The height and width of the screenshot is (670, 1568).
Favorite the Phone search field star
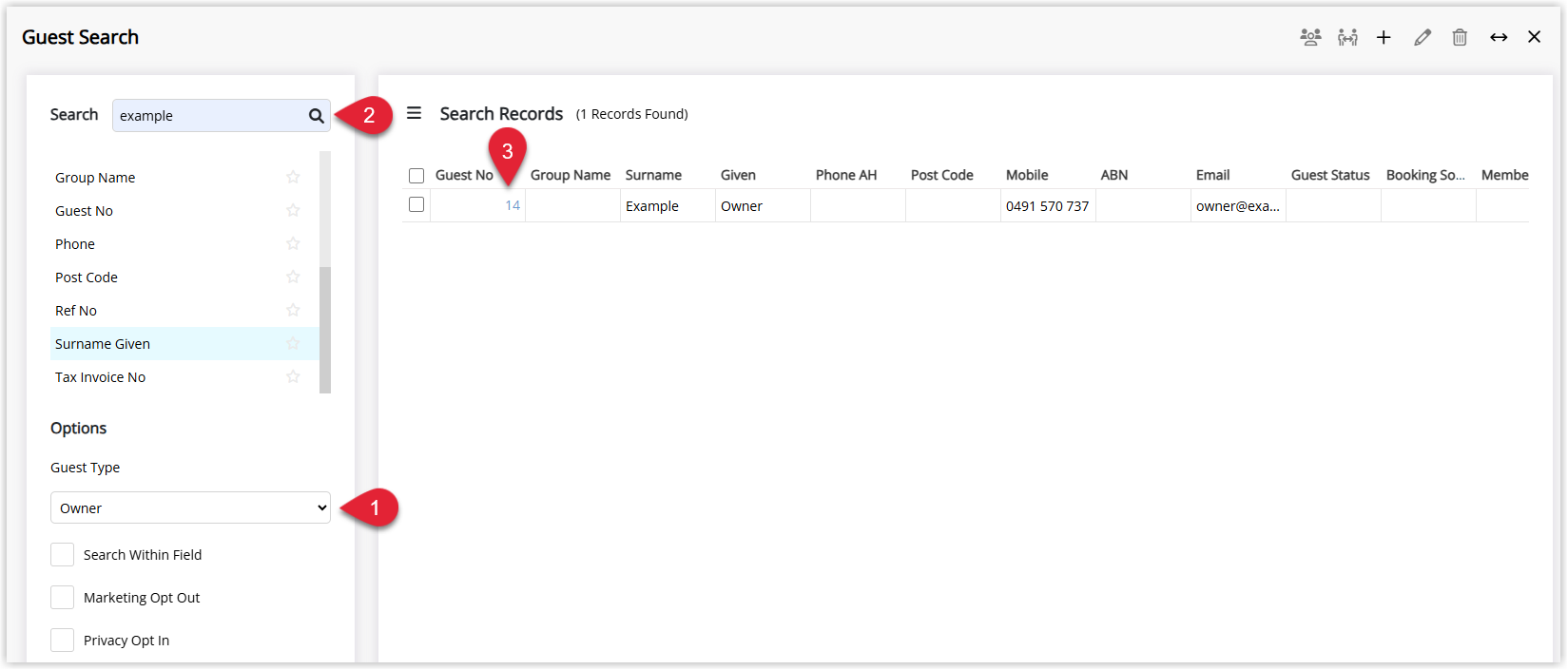coord(293,243)
